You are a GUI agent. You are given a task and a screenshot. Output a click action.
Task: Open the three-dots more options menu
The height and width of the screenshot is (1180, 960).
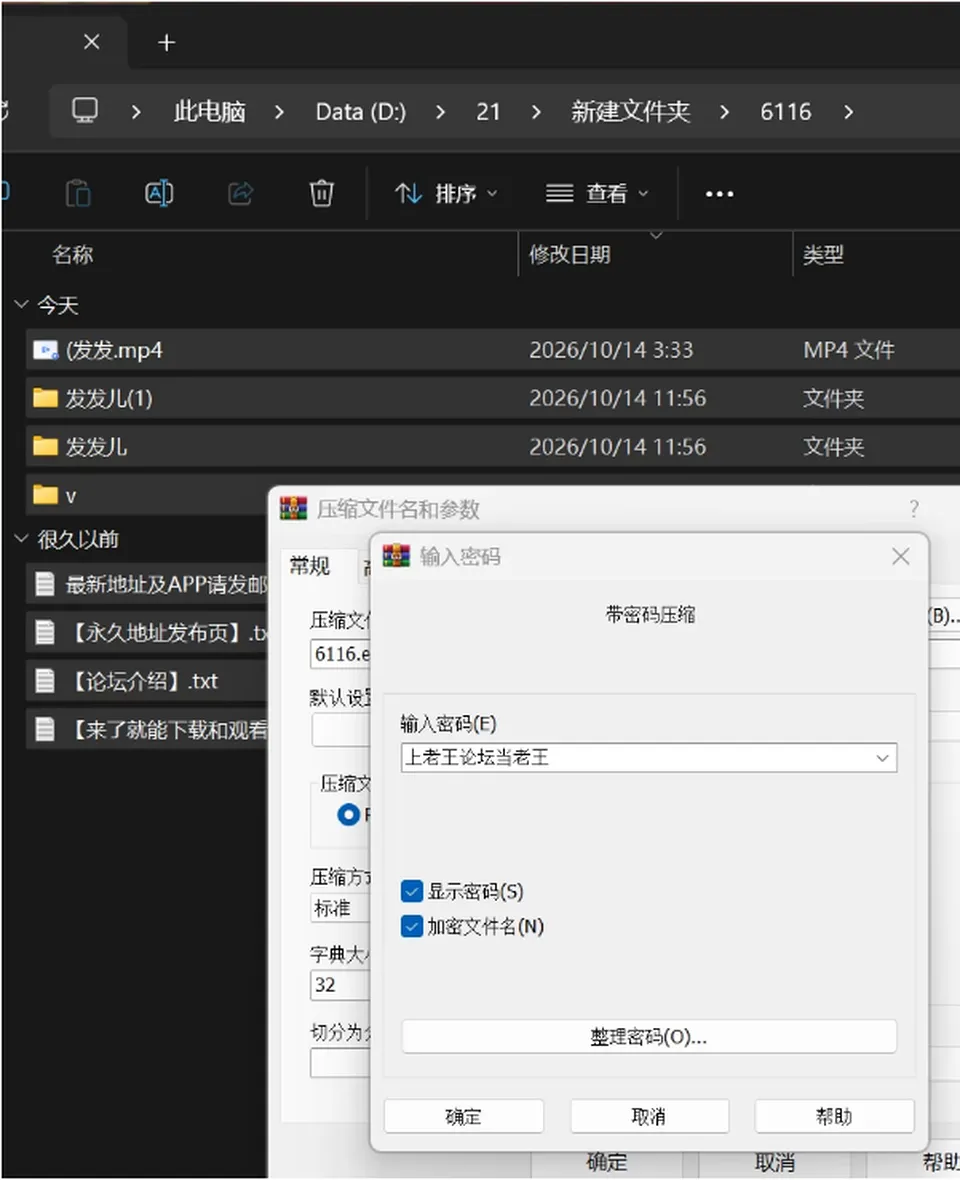(x=719, y=194)
